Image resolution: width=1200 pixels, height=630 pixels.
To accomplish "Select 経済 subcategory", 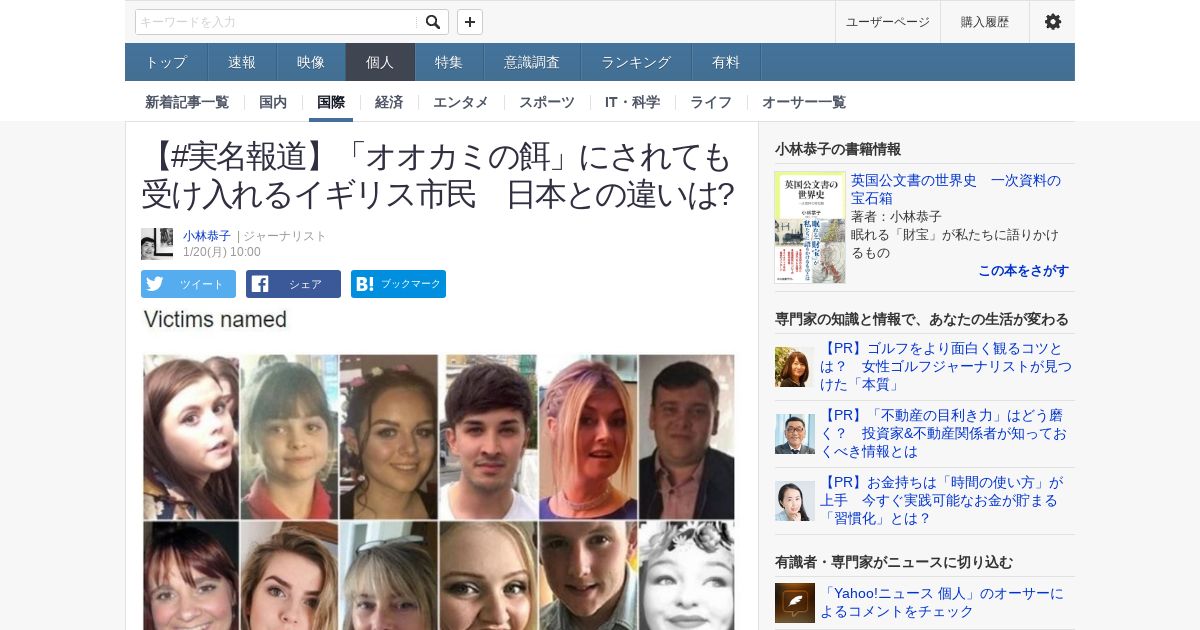I will (389, 102).
